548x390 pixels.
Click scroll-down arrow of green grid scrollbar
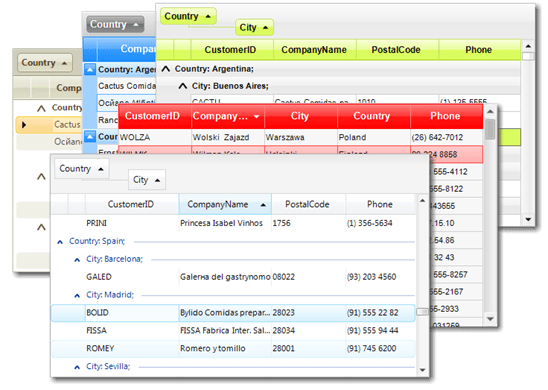coord(528,219)
